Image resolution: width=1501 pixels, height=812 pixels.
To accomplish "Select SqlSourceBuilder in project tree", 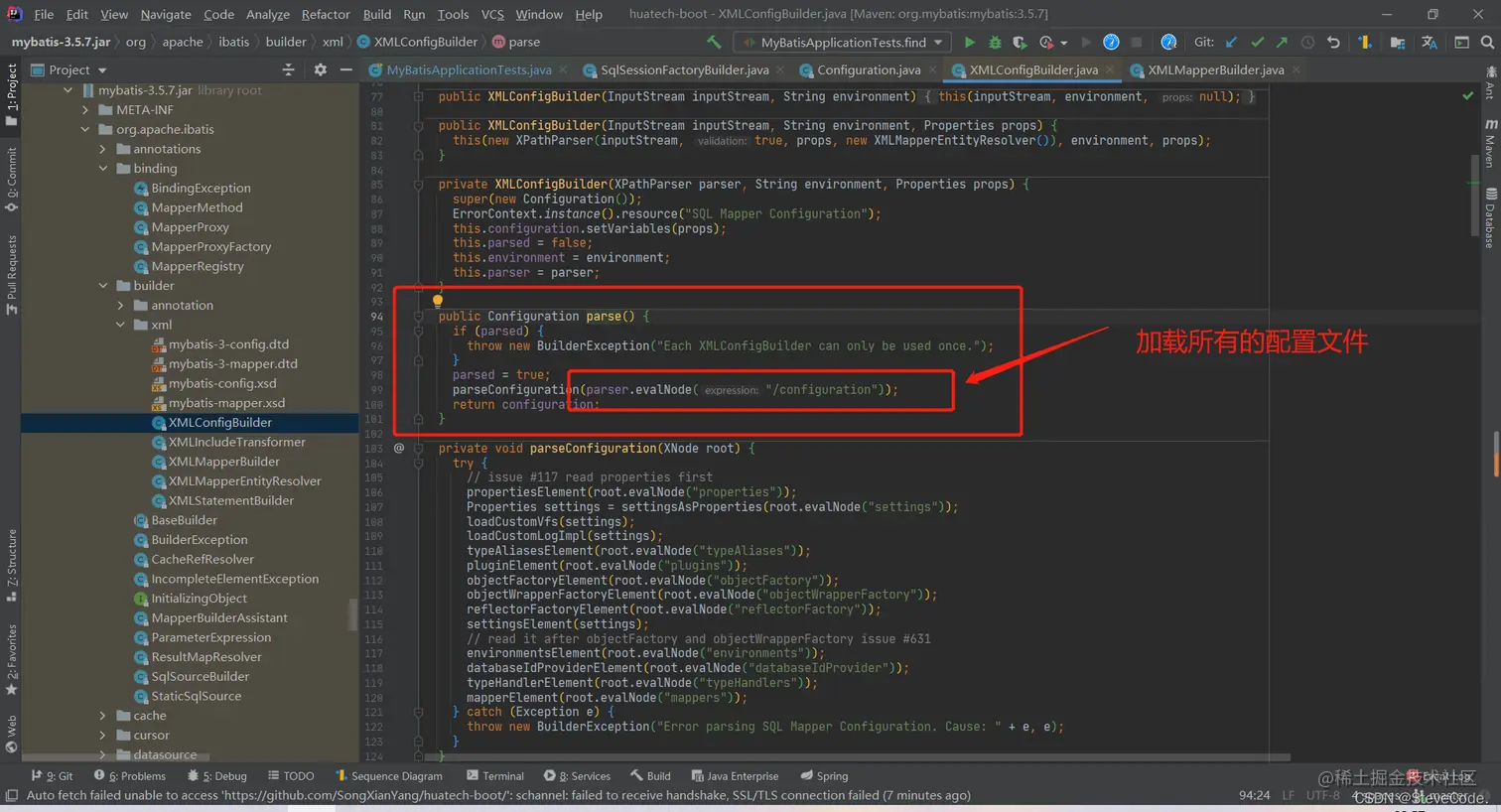I will (200, 677).
